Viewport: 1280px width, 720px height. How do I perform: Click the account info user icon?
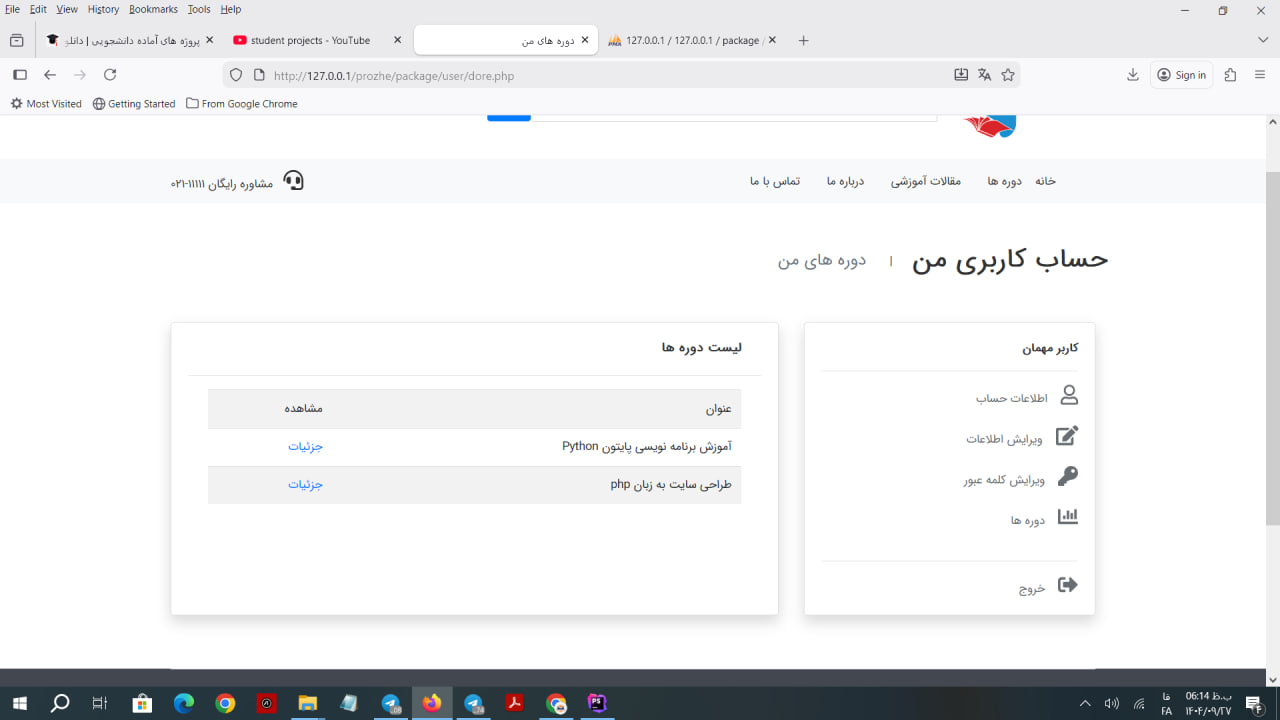[1068, 396]
